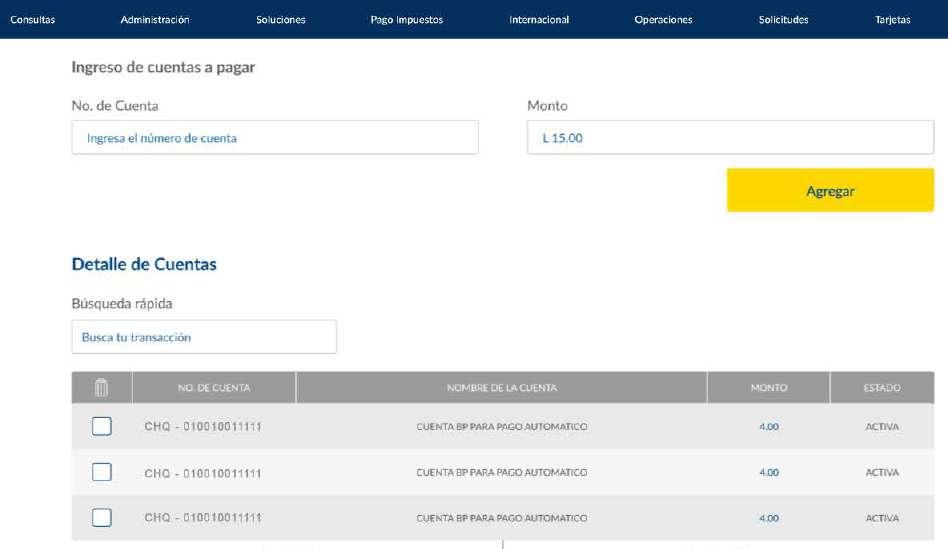Click the Ingreso de cuentas a pagar heading

[x=163, y=67]
